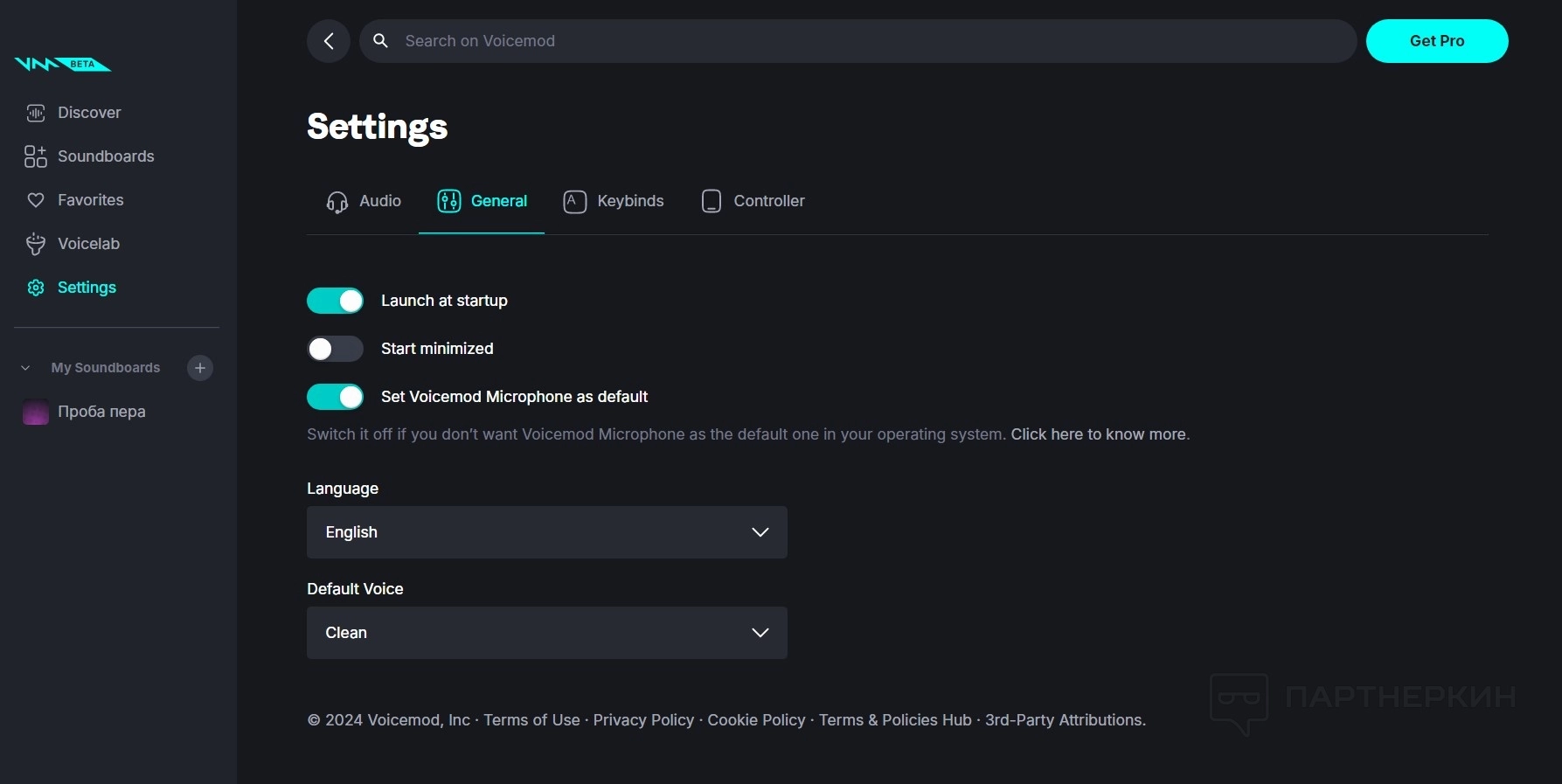Open the Language dropdown
The image size is (1562, 784).
(x=546, y=532)
